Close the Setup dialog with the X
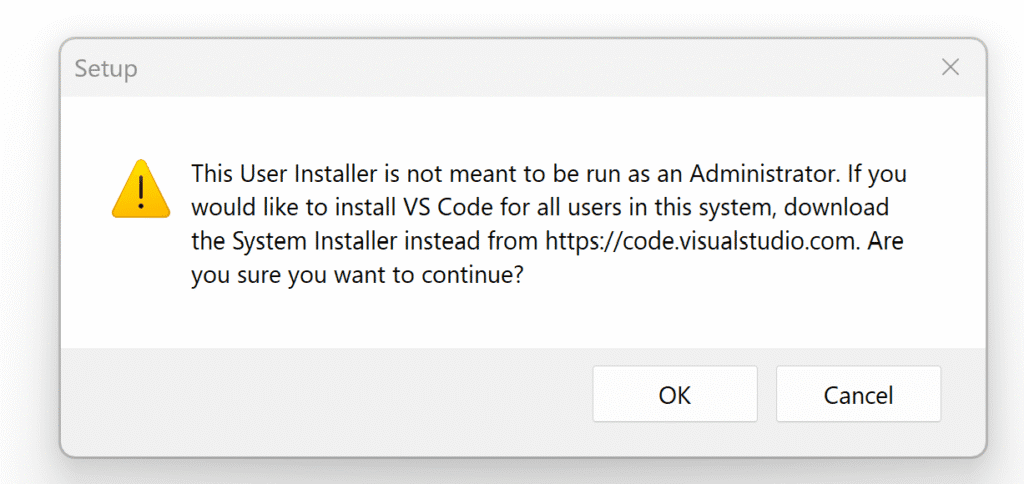The width and height of the screenshot is (1024, 484). pyautogui.click(x=950, y=67)
